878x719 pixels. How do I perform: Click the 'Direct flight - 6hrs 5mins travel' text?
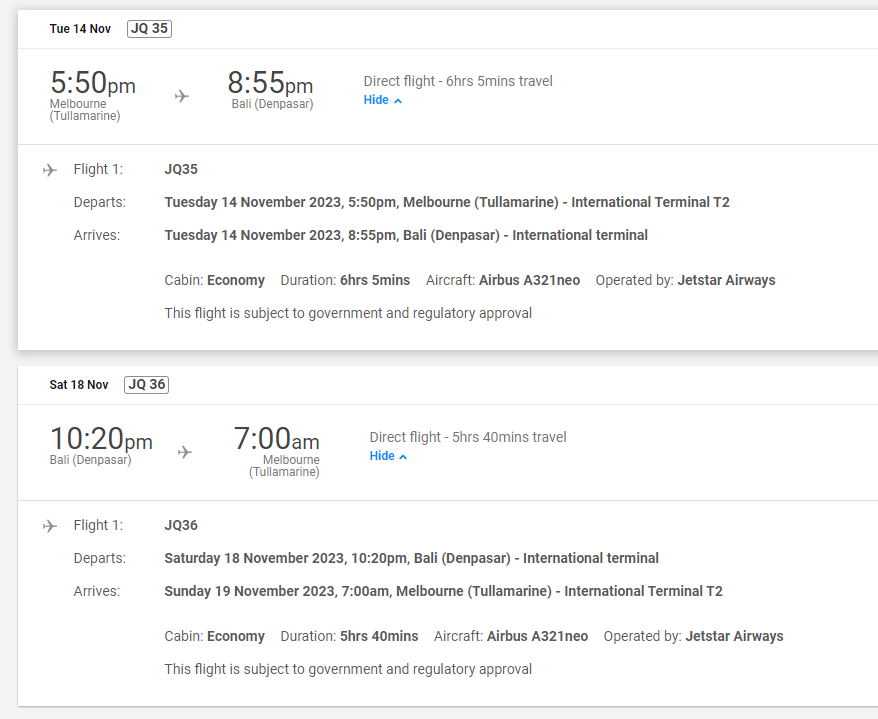pyautogui.click(x=458, y=81)
